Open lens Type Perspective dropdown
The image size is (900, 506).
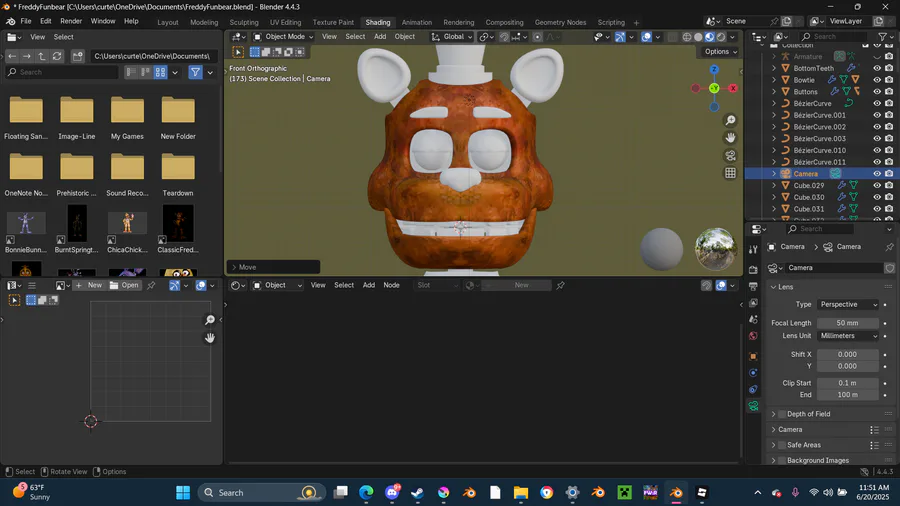point(848,305)
